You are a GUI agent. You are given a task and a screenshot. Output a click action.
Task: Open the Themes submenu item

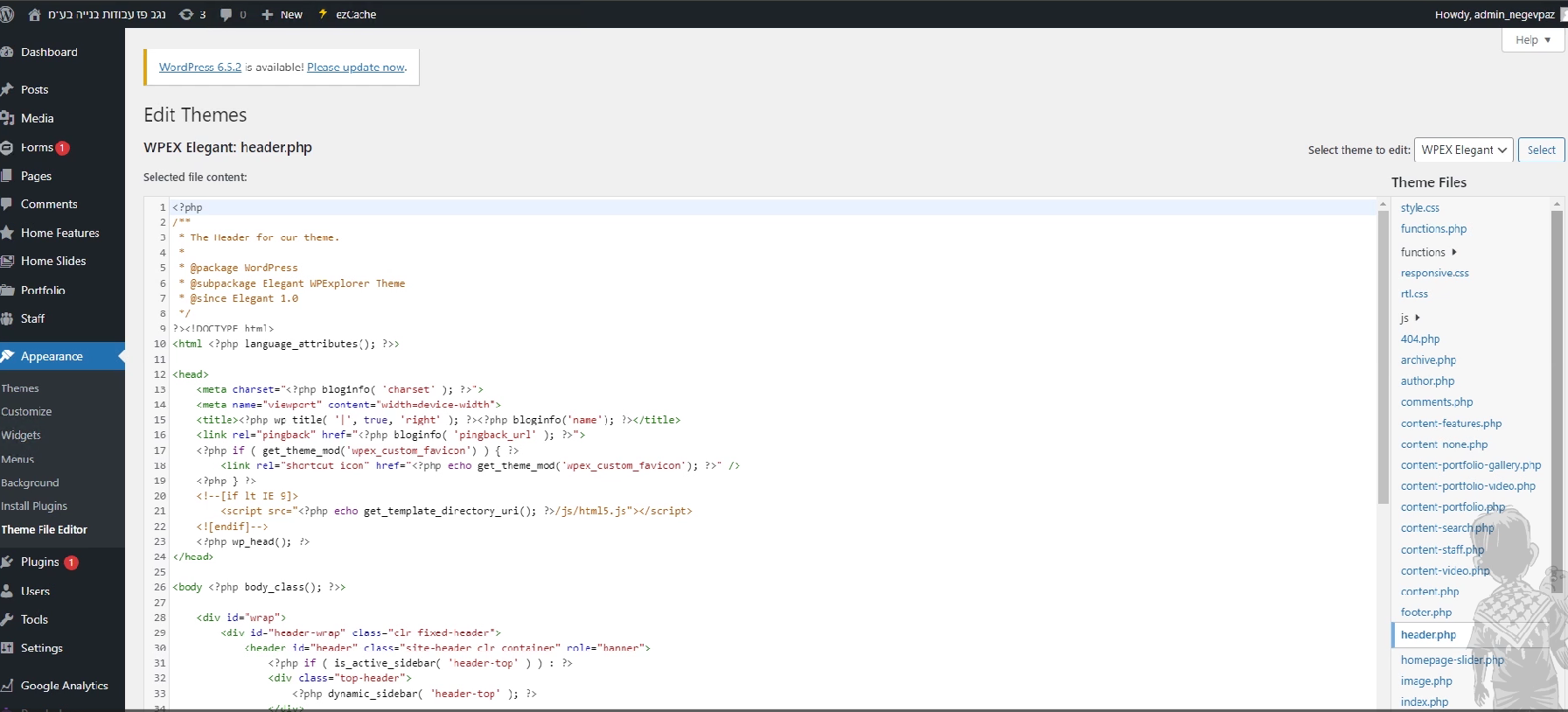point(20,388)
